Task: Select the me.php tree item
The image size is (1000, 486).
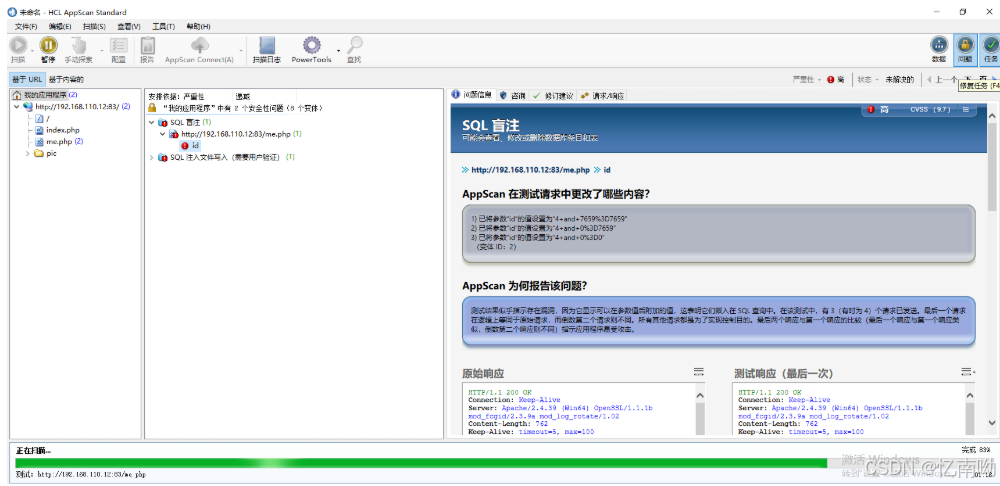Action: pyautogui.click(x=59, y=142)
